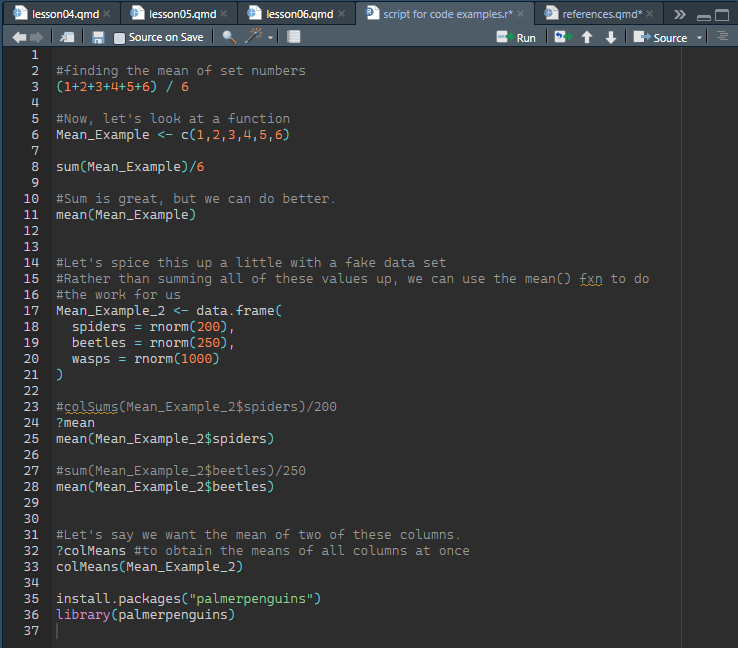Open find and replace magnifier icon
Viewport: 738px width, 648px height.
pos(229,37)
